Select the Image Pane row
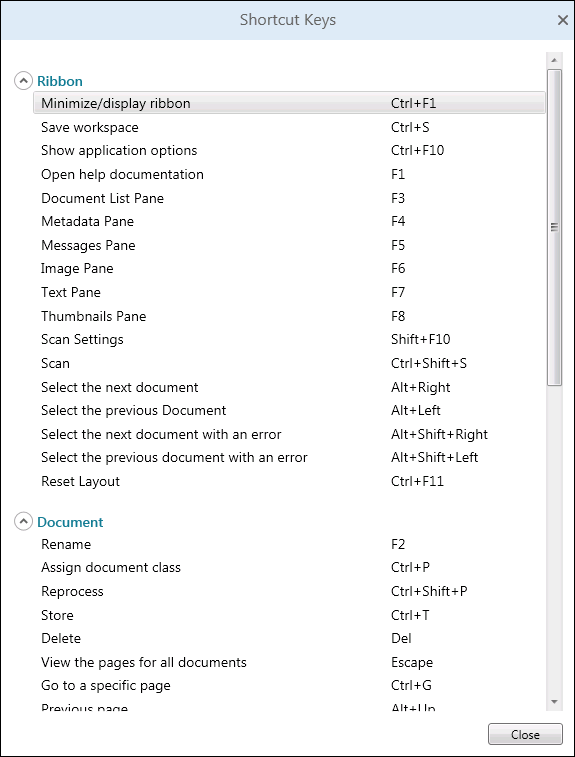The width and height of the screenshot is (575, 757). 289,268
